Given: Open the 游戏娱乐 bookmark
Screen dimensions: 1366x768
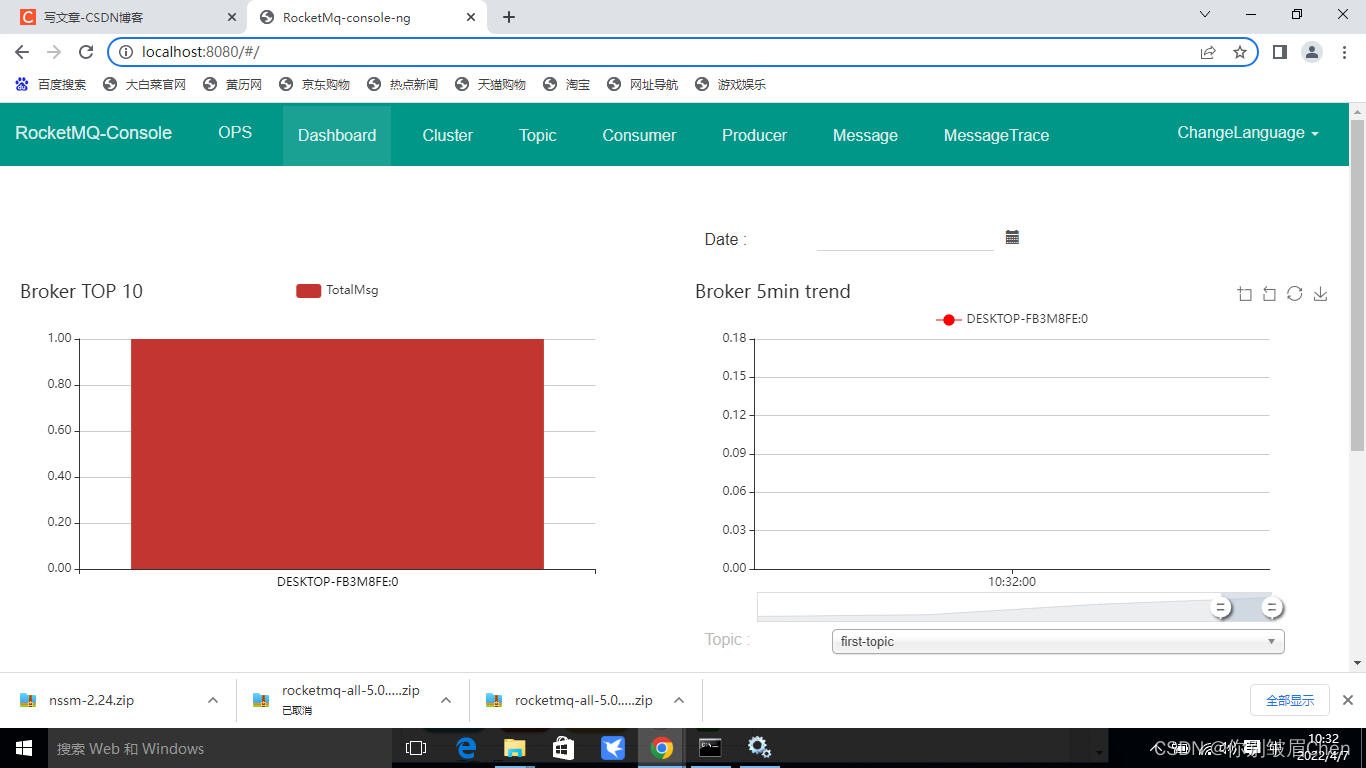Looking at the screenshot, I should click(731, 85).
